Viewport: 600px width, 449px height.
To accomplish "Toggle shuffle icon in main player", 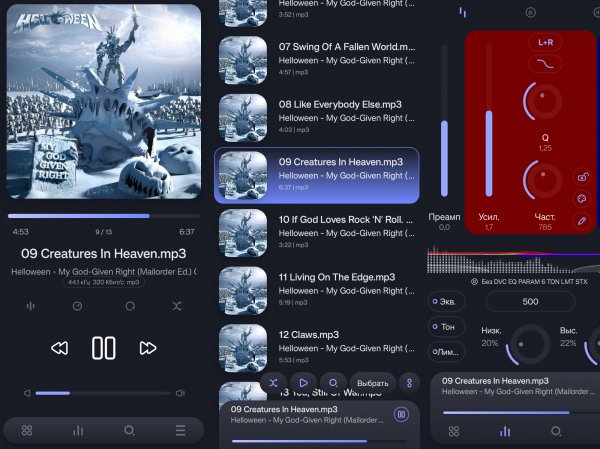I will click(x=176, y=306).
